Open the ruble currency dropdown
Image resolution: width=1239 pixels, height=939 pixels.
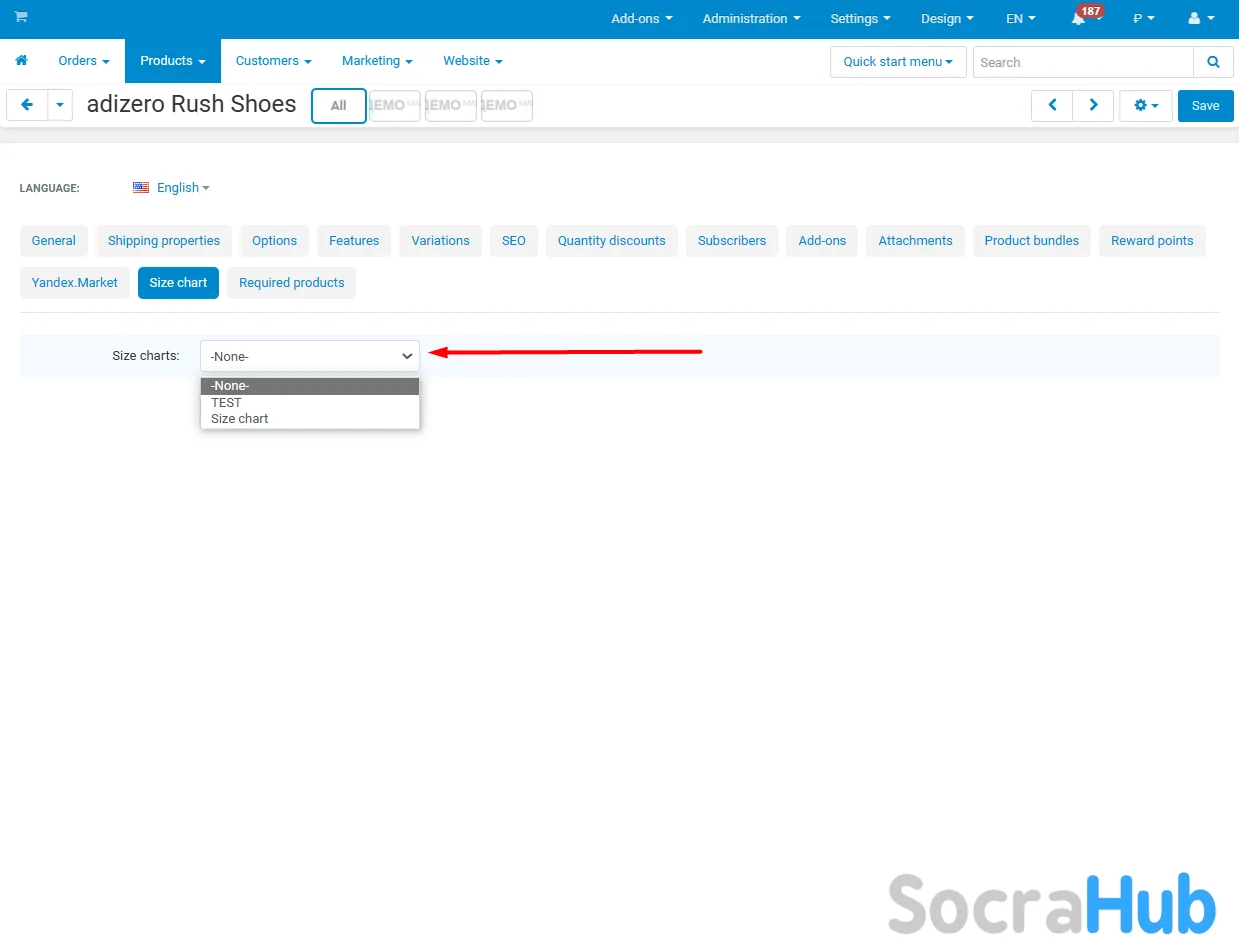(1143, 19)
